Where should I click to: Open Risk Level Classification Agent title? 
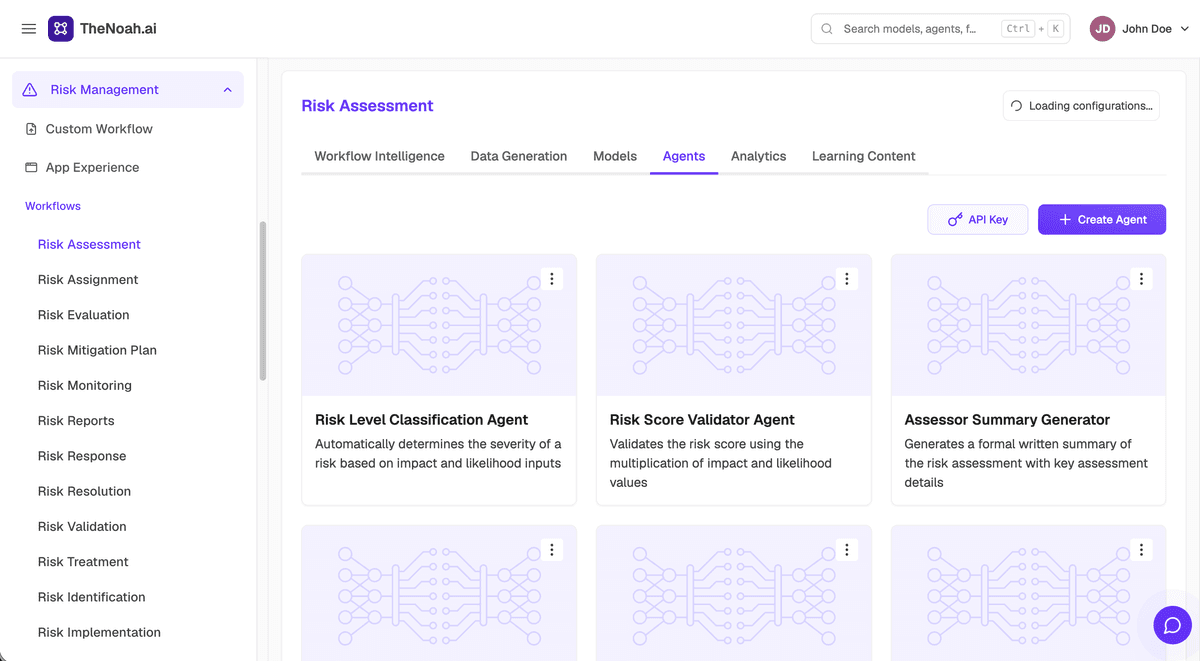(421, 420)
